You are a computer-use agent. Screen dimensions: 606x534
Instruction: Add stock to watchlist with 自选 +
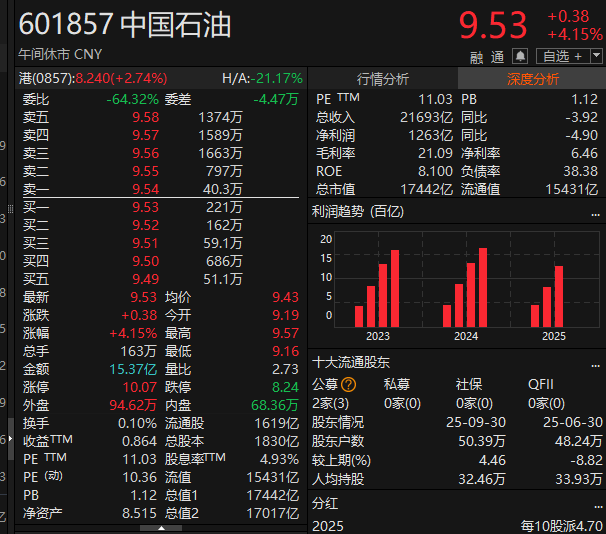tap(562, 56)
